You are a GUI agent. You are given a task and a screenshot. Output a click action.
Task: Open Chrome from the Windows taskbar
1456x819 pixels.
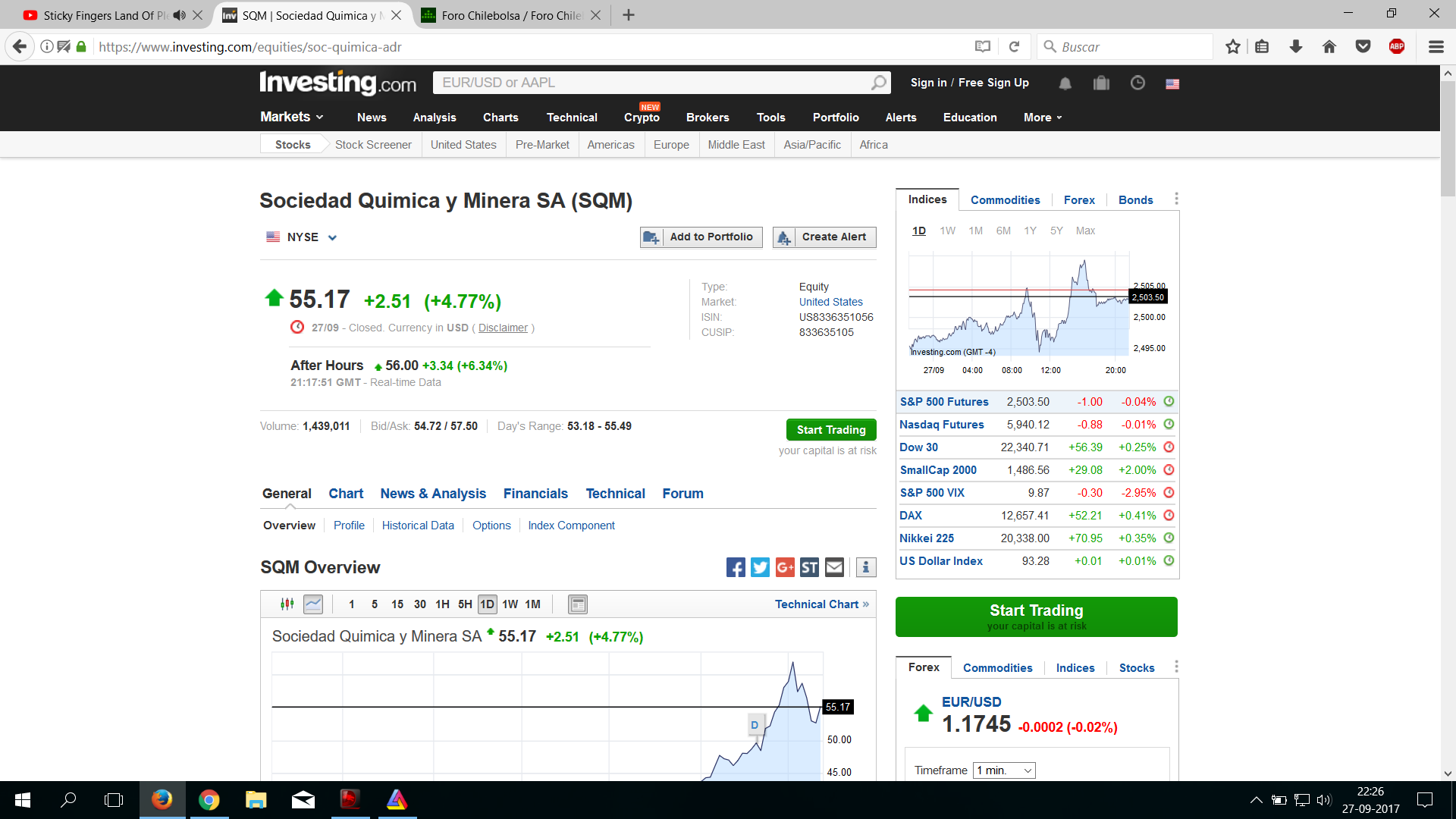pos(209,800)
